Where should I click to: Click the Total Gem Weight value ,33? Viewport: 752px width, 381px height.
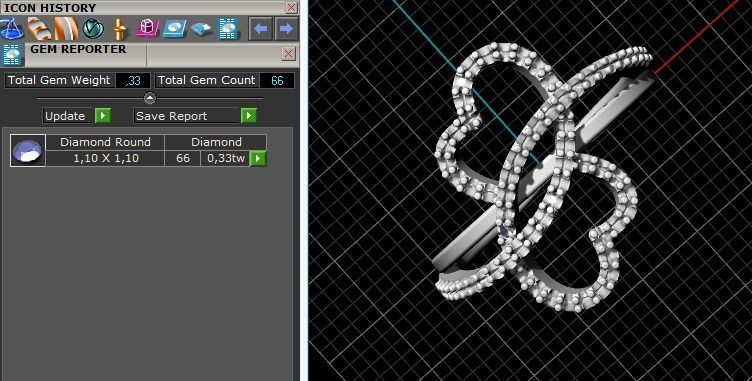coord(133,81)
